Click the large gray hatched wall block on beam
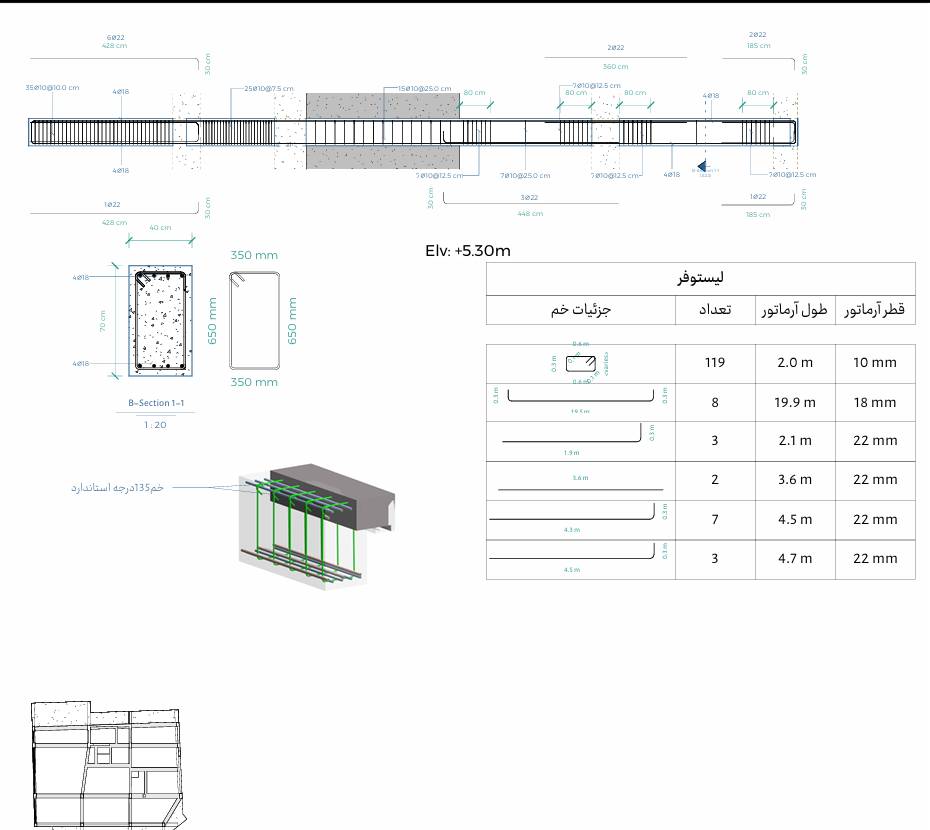The height and width of the screenshot is (830, 930). coord(382,130)
